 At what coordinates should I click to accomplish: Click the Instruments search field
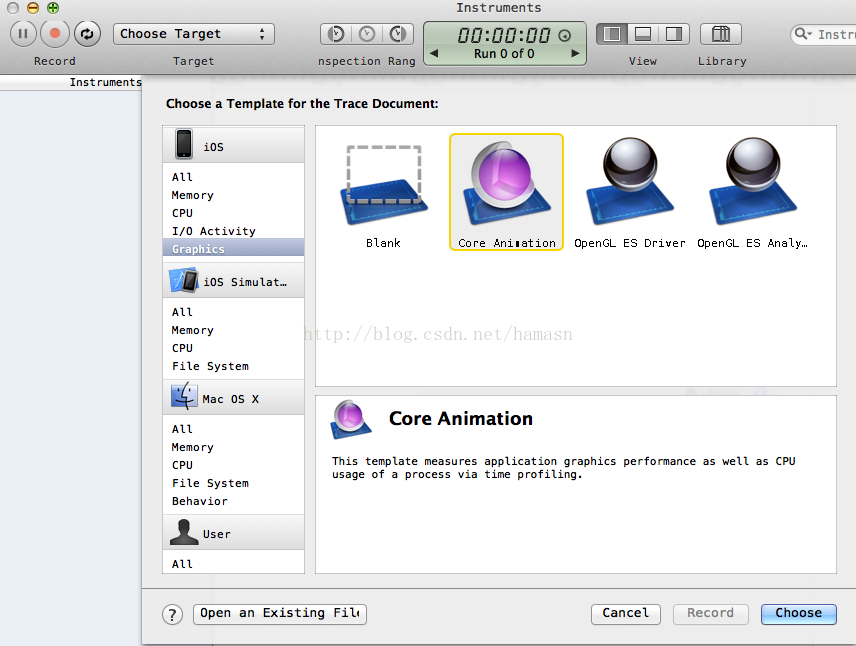824,34
